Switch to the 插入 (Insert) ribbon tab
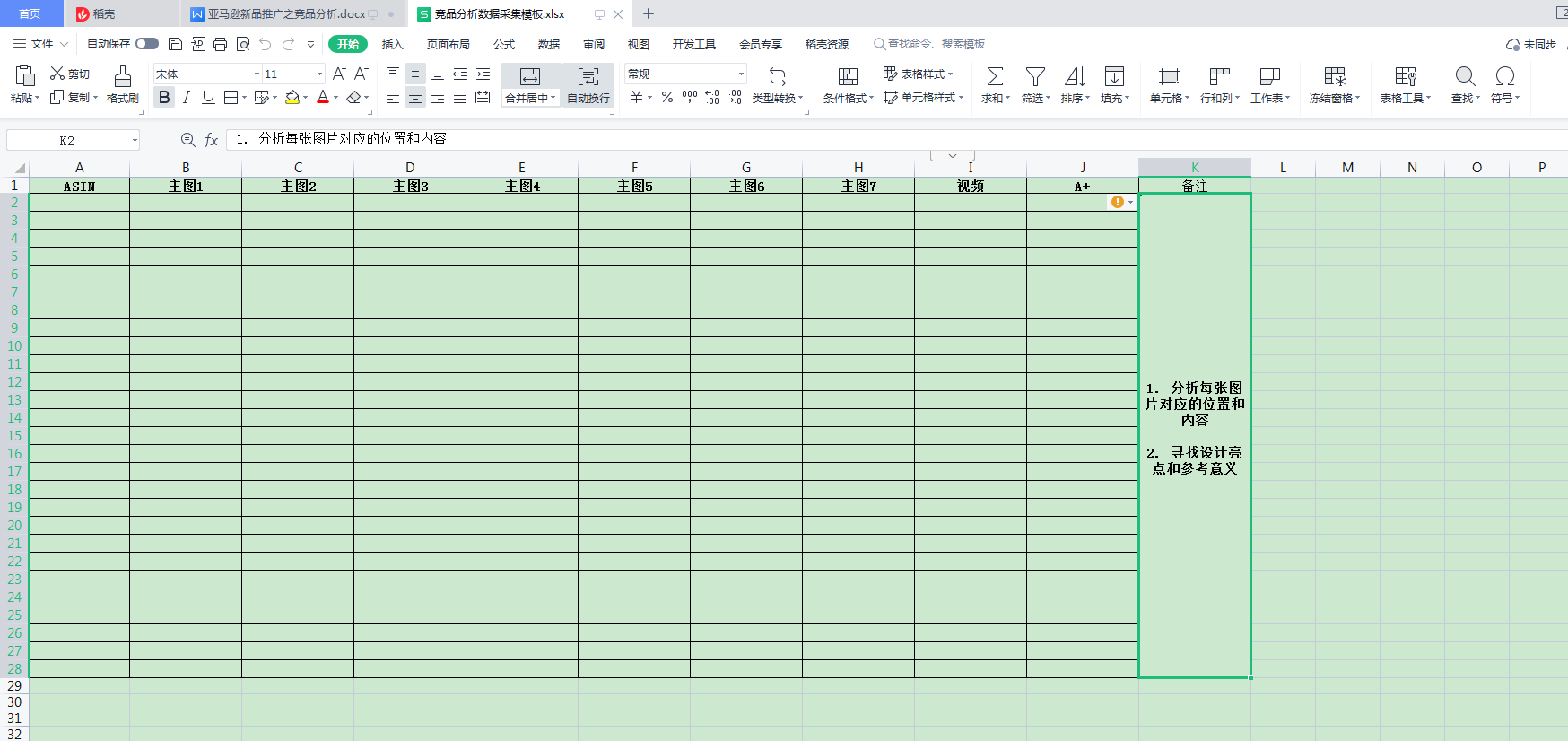 (392, 44)
